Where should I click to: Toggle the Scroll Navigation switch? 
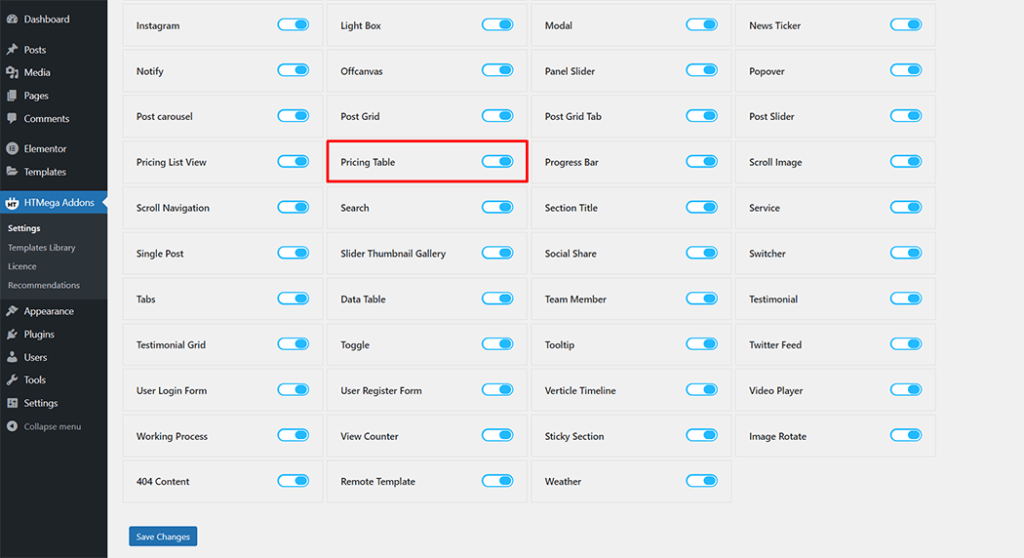[x=293, y=207]
